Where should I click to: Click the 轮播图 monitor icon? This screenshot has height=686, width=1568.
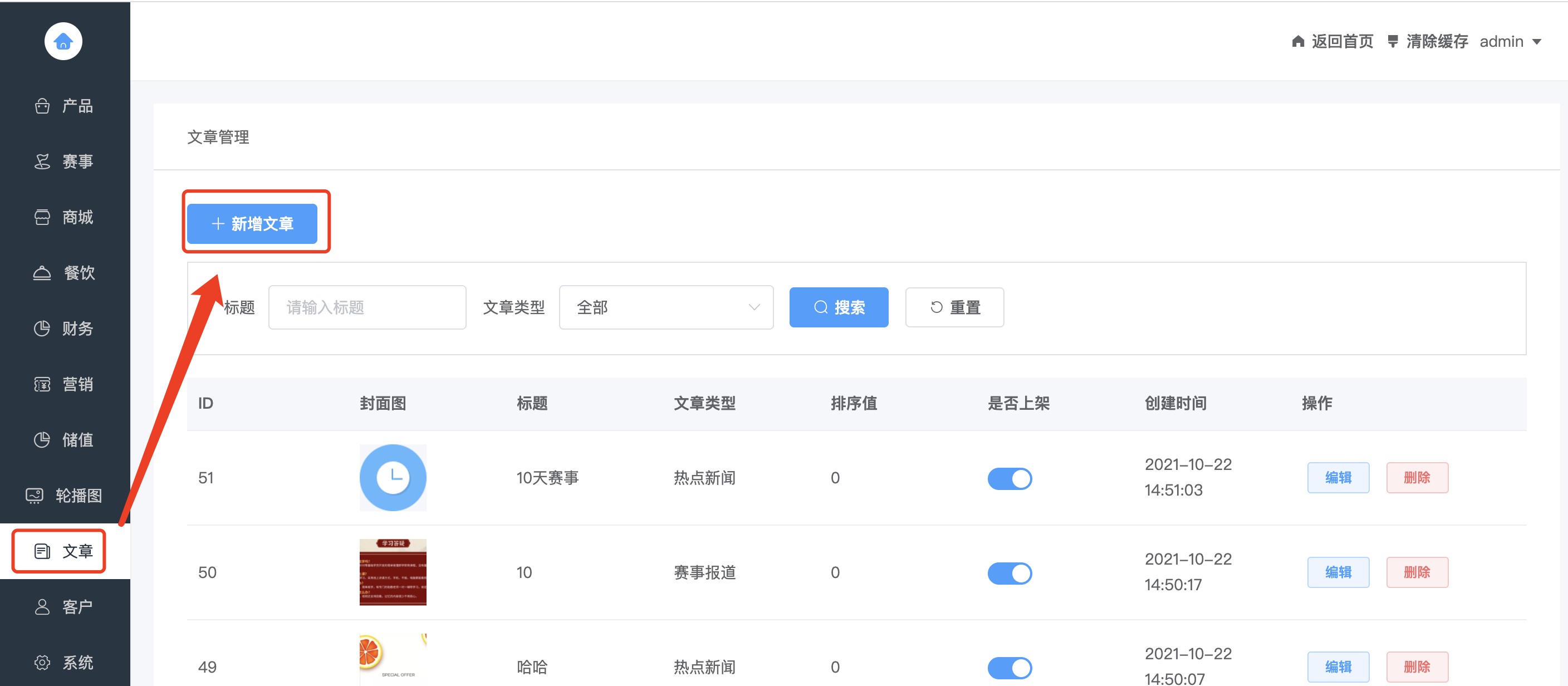coord(35,496)
